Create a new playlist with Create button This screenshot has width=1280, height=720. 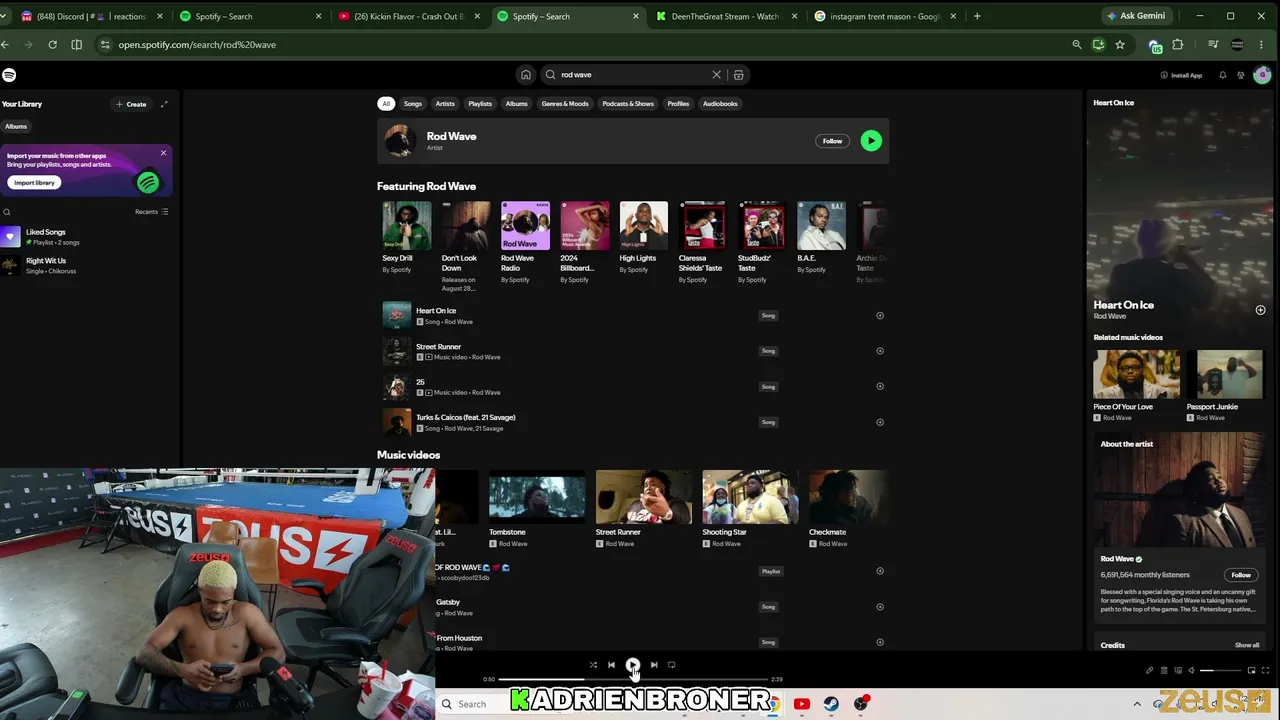(x=131, y=104)
